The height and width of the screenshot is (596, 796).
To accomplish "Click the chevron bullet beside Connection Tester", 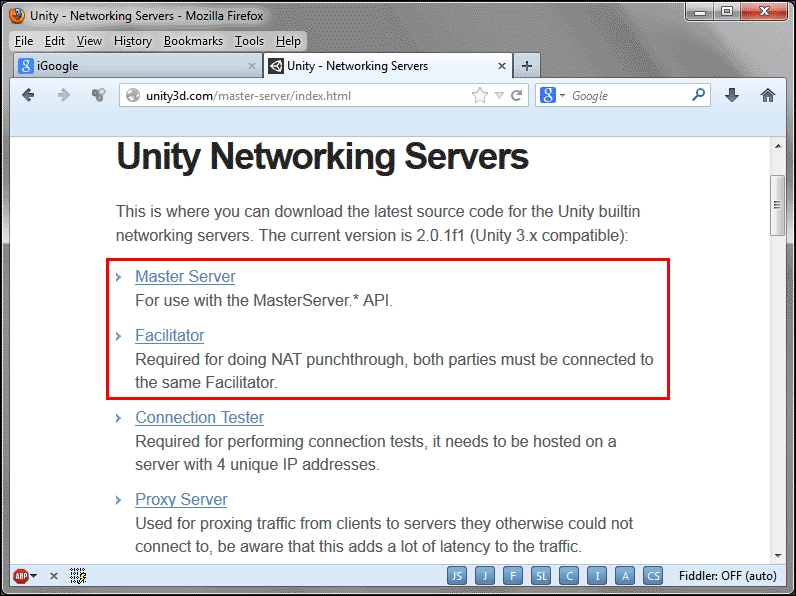I will [x=118, y=418].
